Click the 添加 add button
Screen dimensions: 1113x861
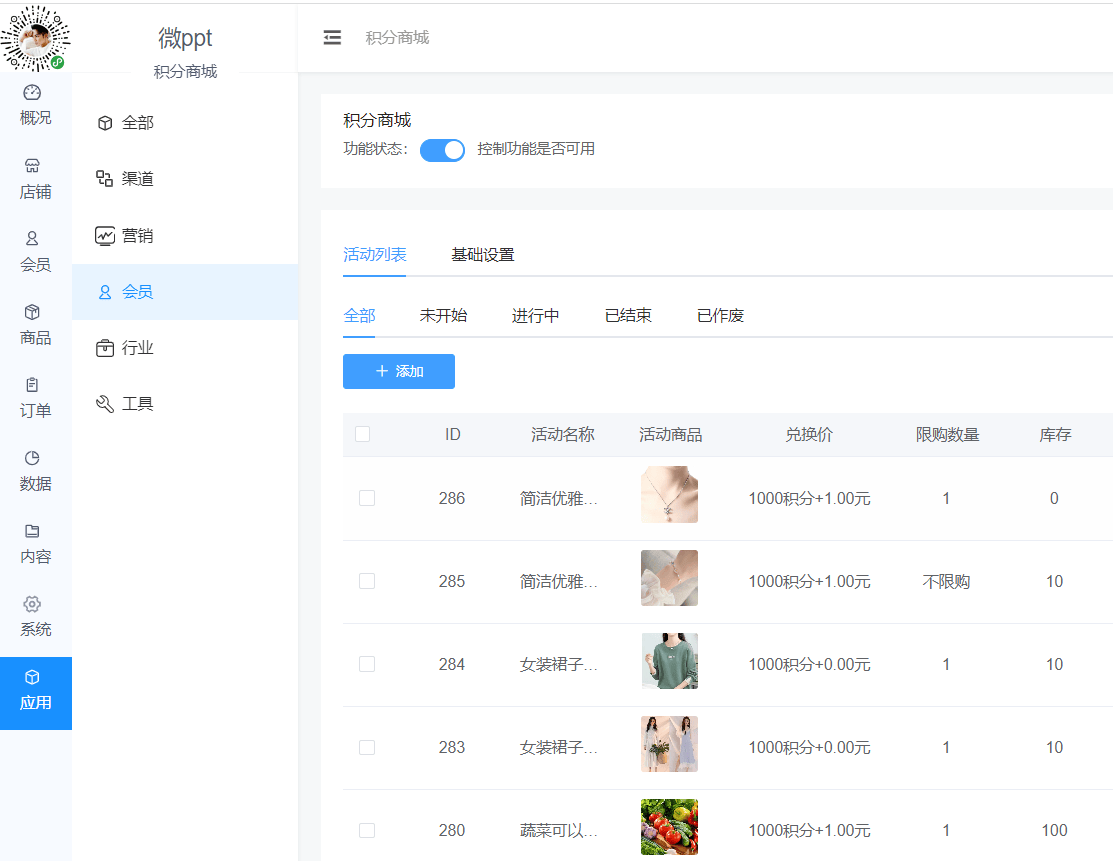(399, 371)
